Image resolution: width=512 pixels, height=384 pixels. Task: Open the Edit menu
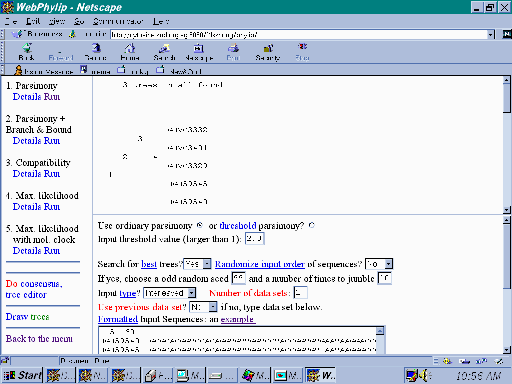(33, 21)
